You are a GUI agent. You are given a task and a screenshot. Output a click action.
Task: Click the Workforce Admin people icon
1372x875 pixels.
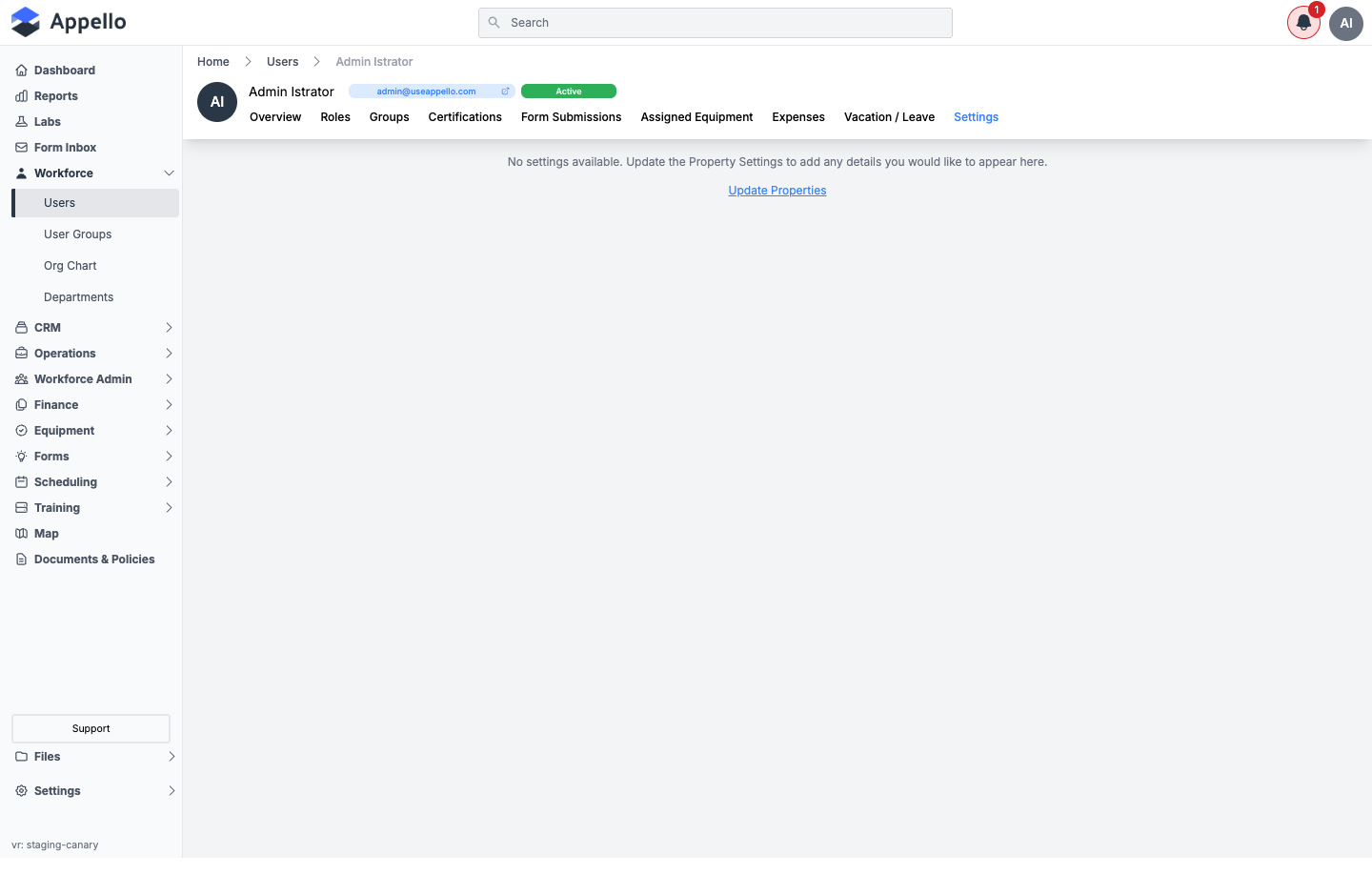point(21,379)
